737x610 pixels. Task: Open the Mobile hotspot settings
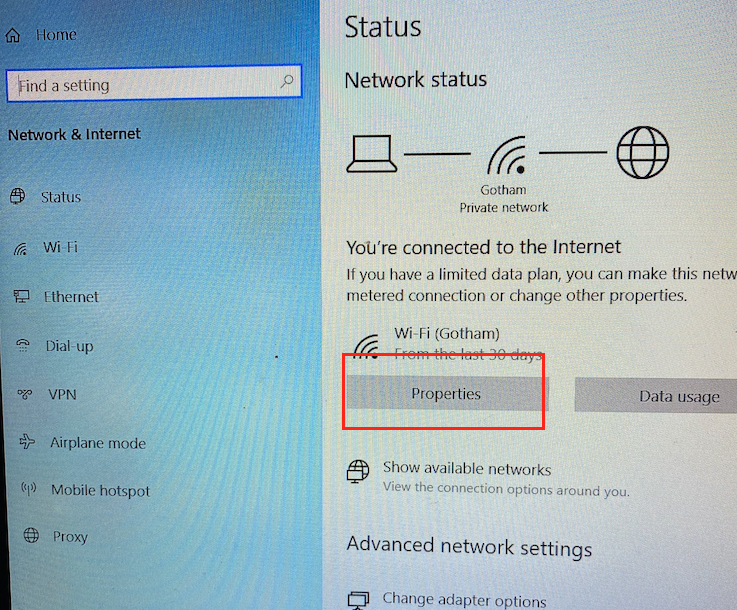[100, 490]
